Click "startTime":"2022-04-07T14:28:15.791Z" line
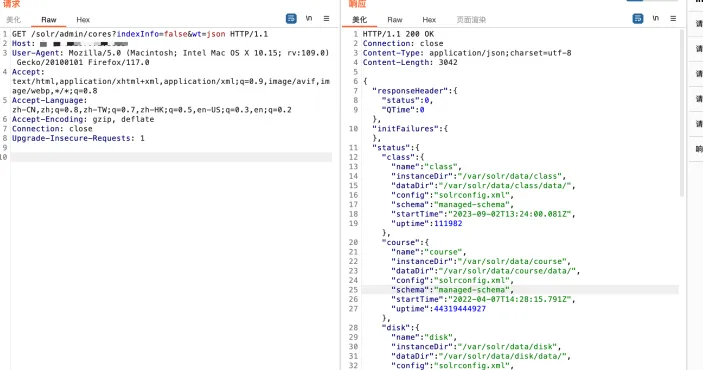 click(483, 299)
